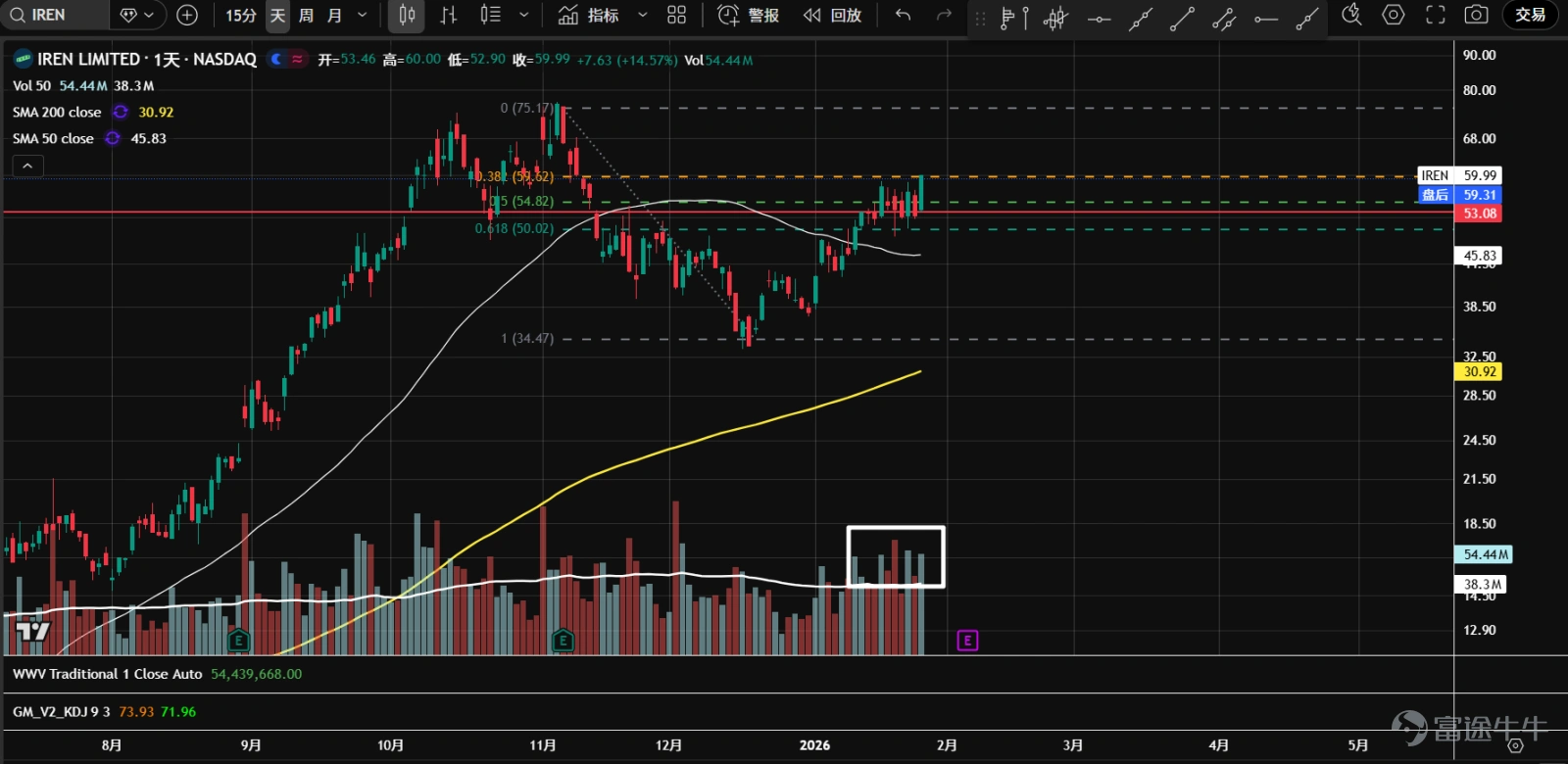The width and height of the screenshot is (1568, 764).
Task: Click the yellow 30.92 SMA price label
Action: click(1480, 371)
